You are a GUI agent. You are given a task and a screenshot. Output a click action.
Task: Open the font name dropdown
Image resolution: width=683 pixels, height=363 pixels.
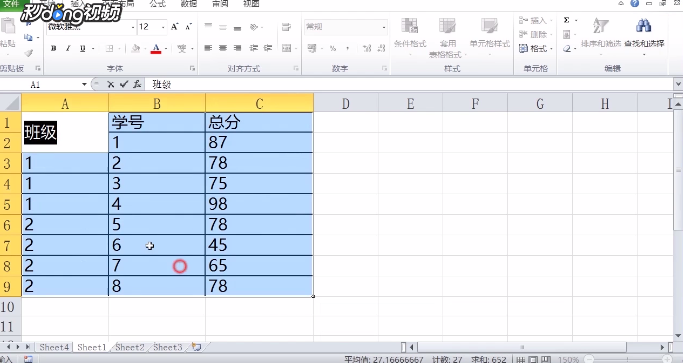[133, 27]
